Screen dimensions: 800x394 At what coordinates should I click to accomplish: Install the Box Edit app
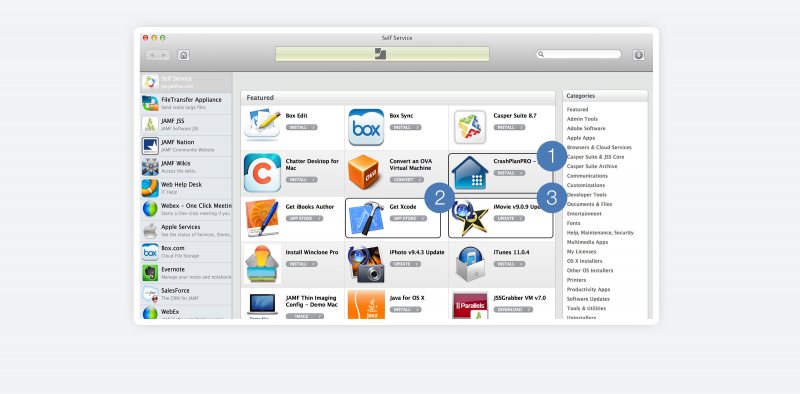(x=301, y=127)
